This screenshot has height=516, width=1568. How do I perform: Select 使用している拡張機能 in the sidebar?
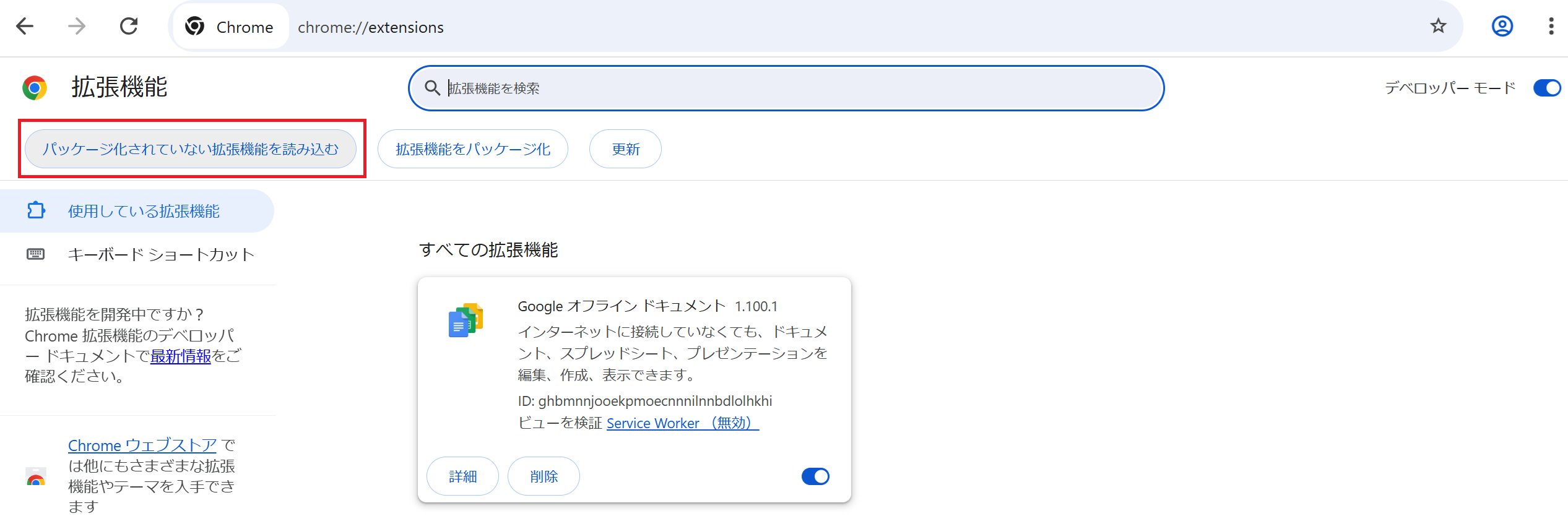144,212
